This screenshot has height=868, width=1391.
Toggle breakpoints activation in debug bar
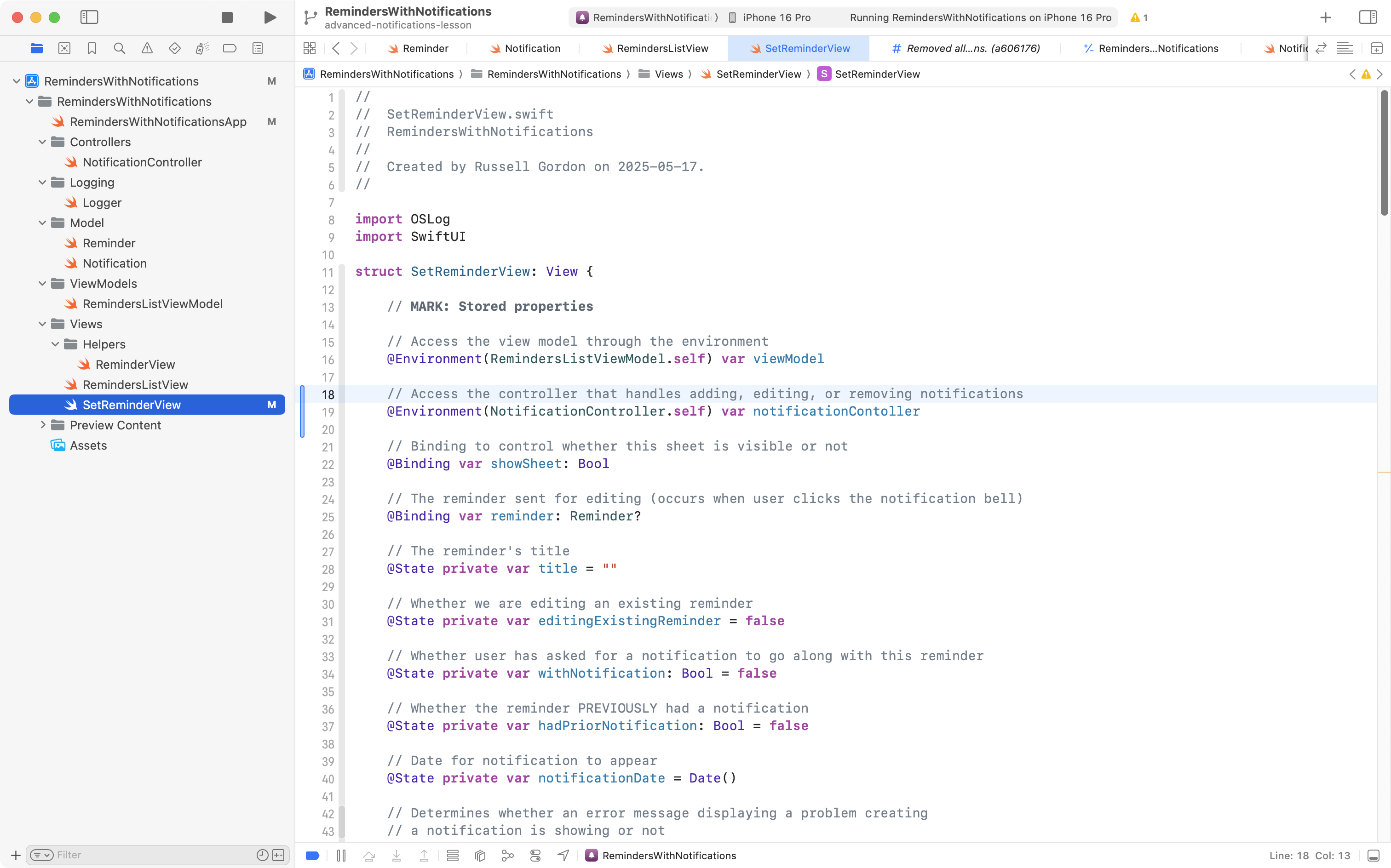point(312,856)
